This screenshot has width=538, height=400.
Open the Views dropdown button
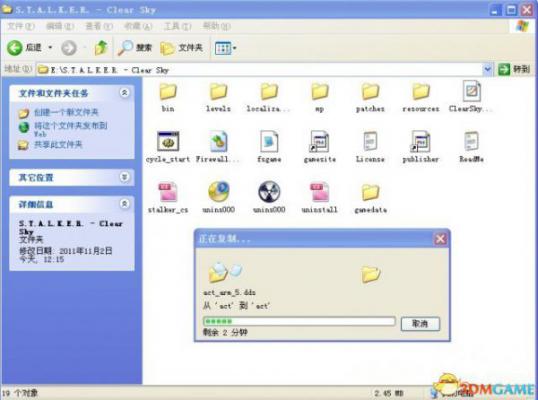coord(225,48)
